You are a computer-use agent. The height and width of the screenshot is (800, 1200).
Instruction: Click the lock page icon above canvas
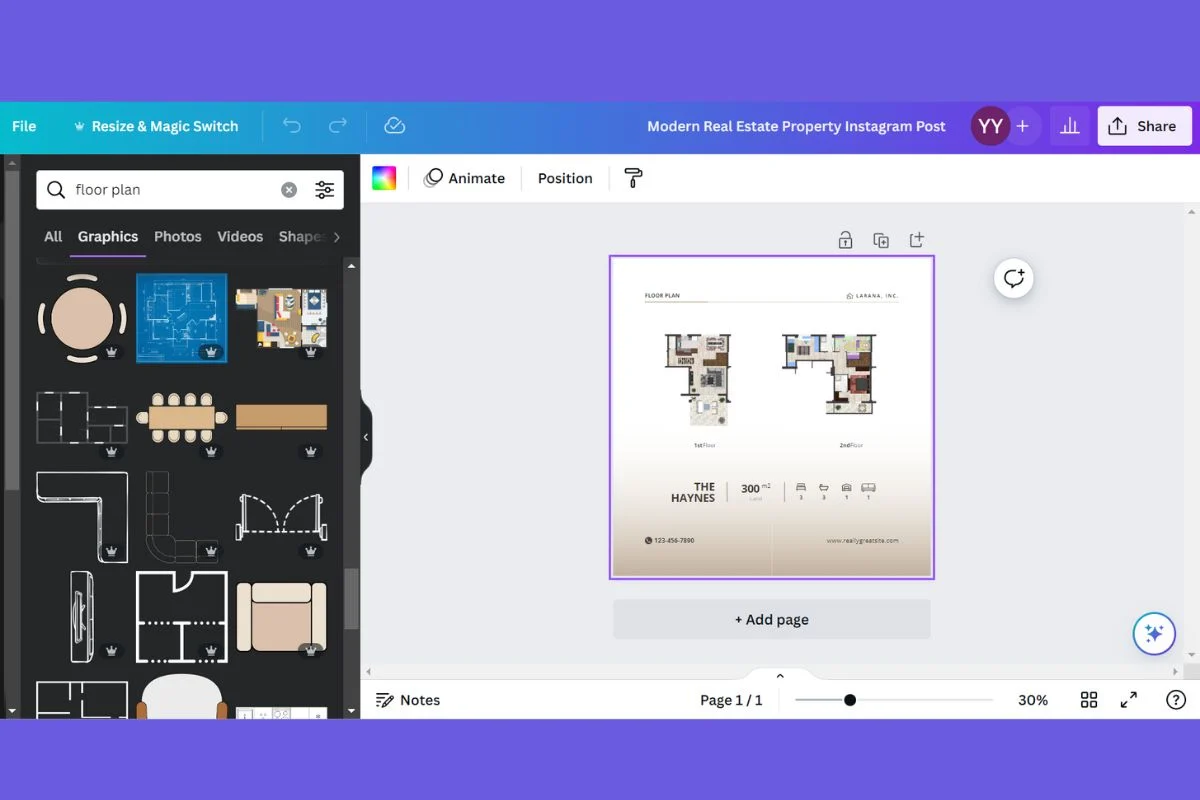845,240
